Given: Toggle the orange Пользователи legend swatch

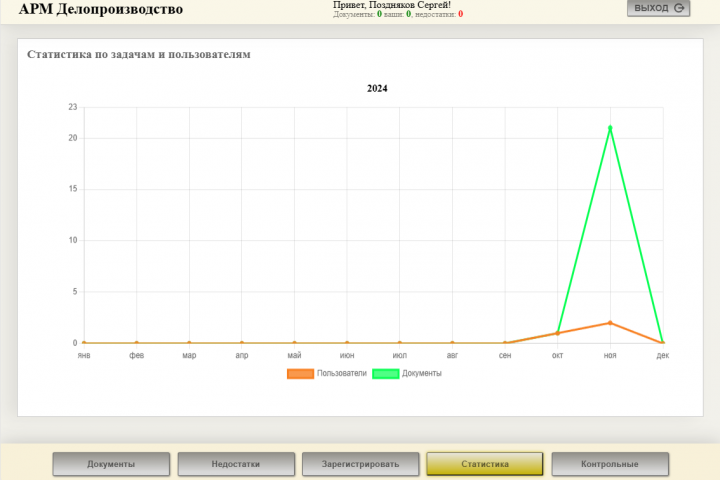Looking at the screenshot, I should (x=300, y=373).
